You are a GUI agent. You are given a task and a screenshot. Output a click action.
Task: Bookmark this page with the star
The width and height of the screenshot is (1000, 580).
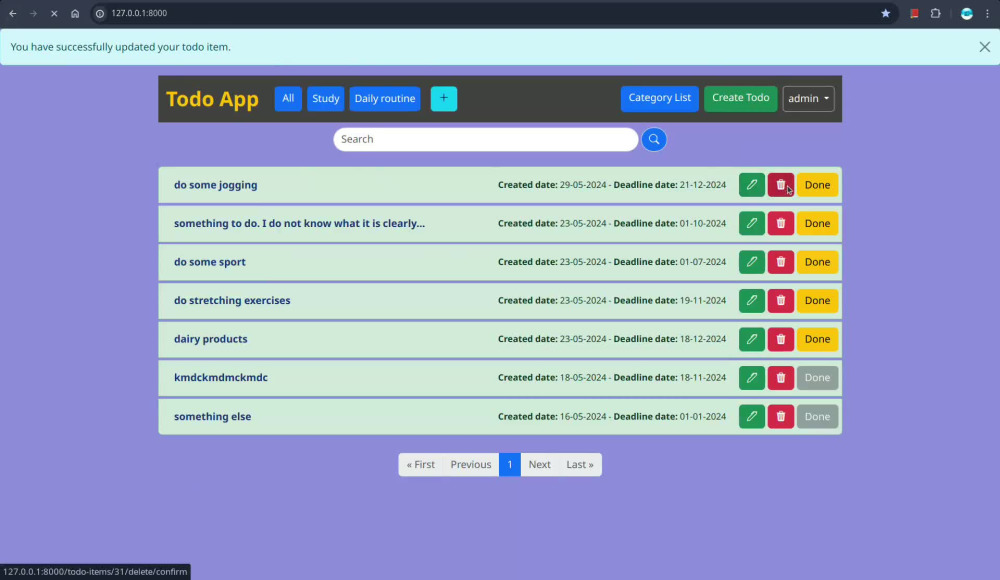885,13
